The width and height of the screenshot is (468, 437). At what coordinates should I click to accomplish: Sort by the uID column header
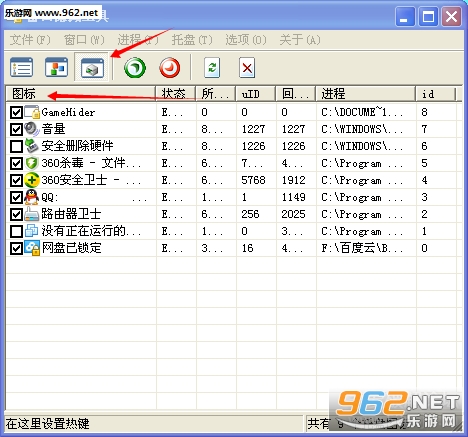255,94
